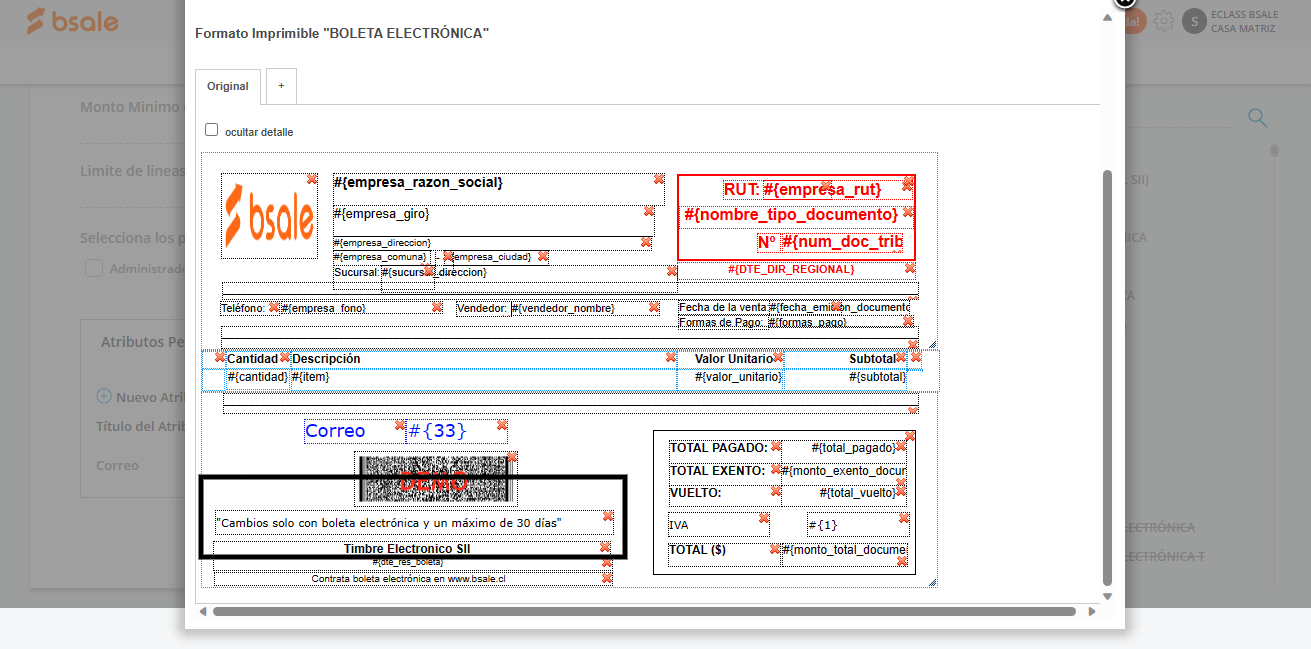Add a new format with '+' tab
This screenshot has height=649, width=1311.
tap(281, 86)
